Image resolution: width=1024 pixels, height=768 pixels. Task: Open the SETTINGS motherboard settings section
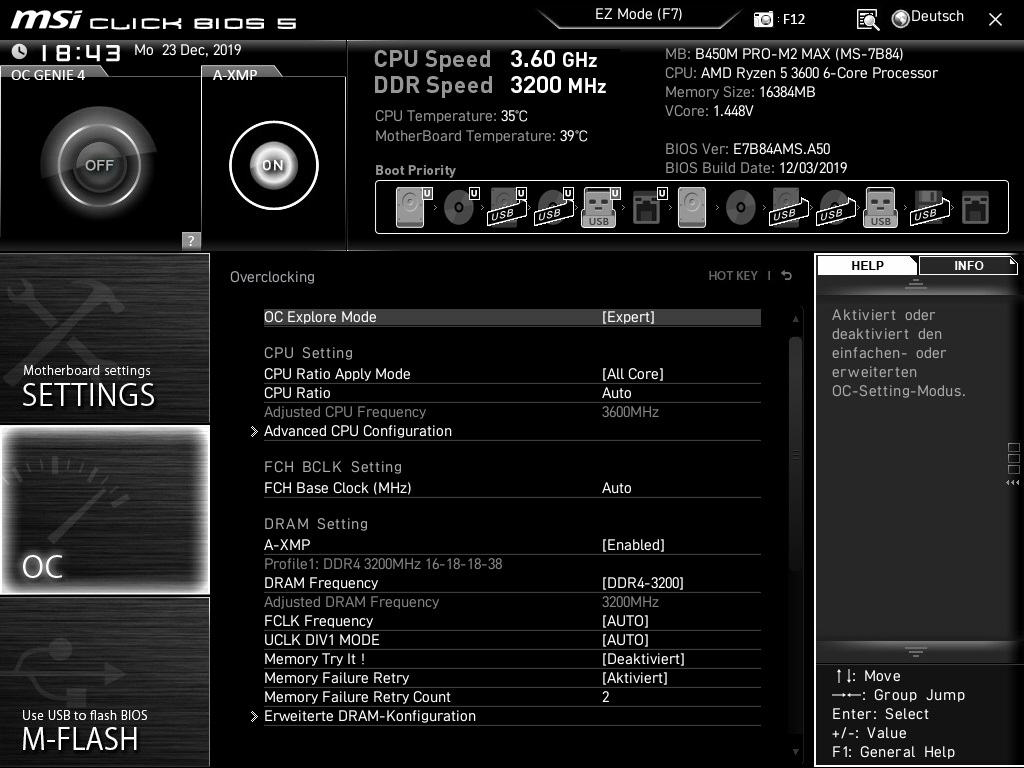[x=104, y=338]
